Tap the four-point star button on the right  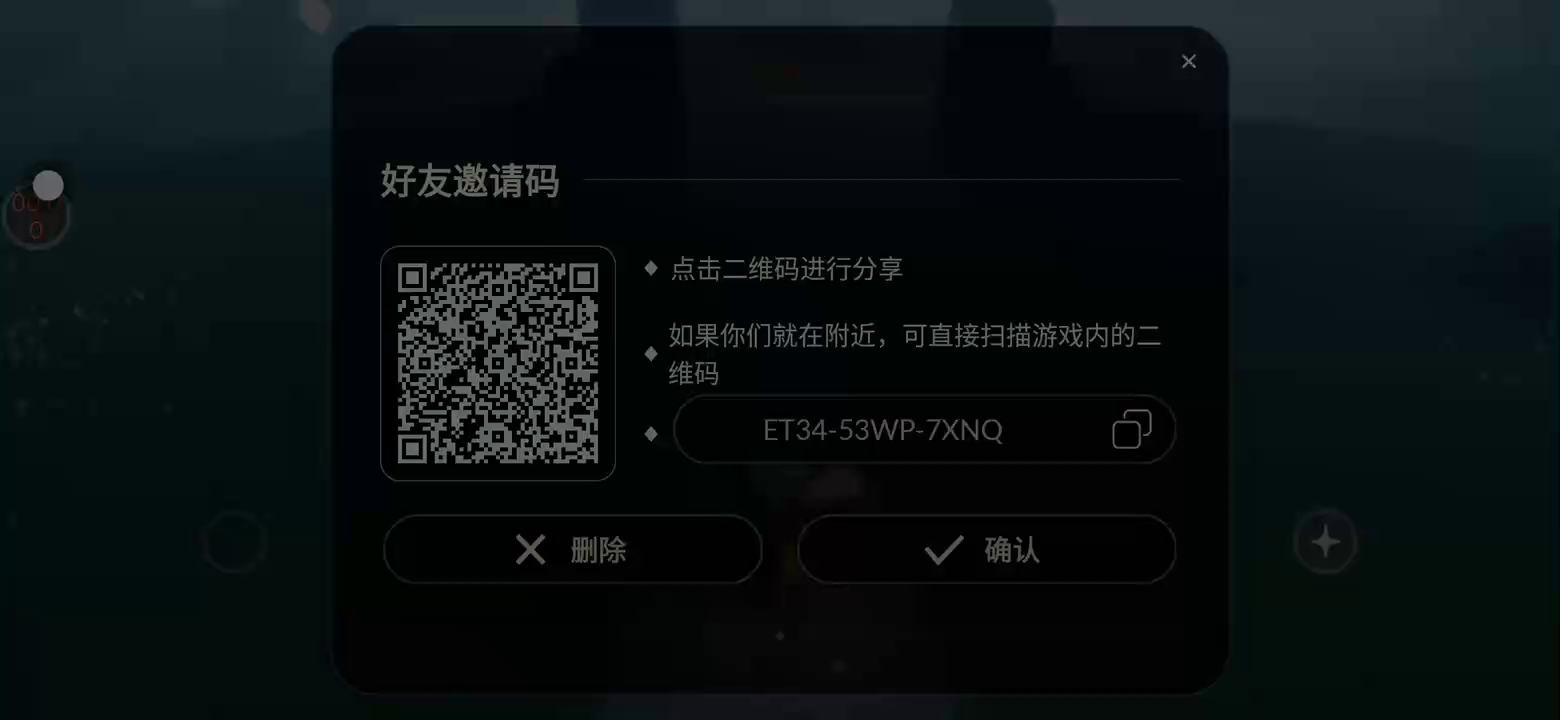coord(1326,542)
